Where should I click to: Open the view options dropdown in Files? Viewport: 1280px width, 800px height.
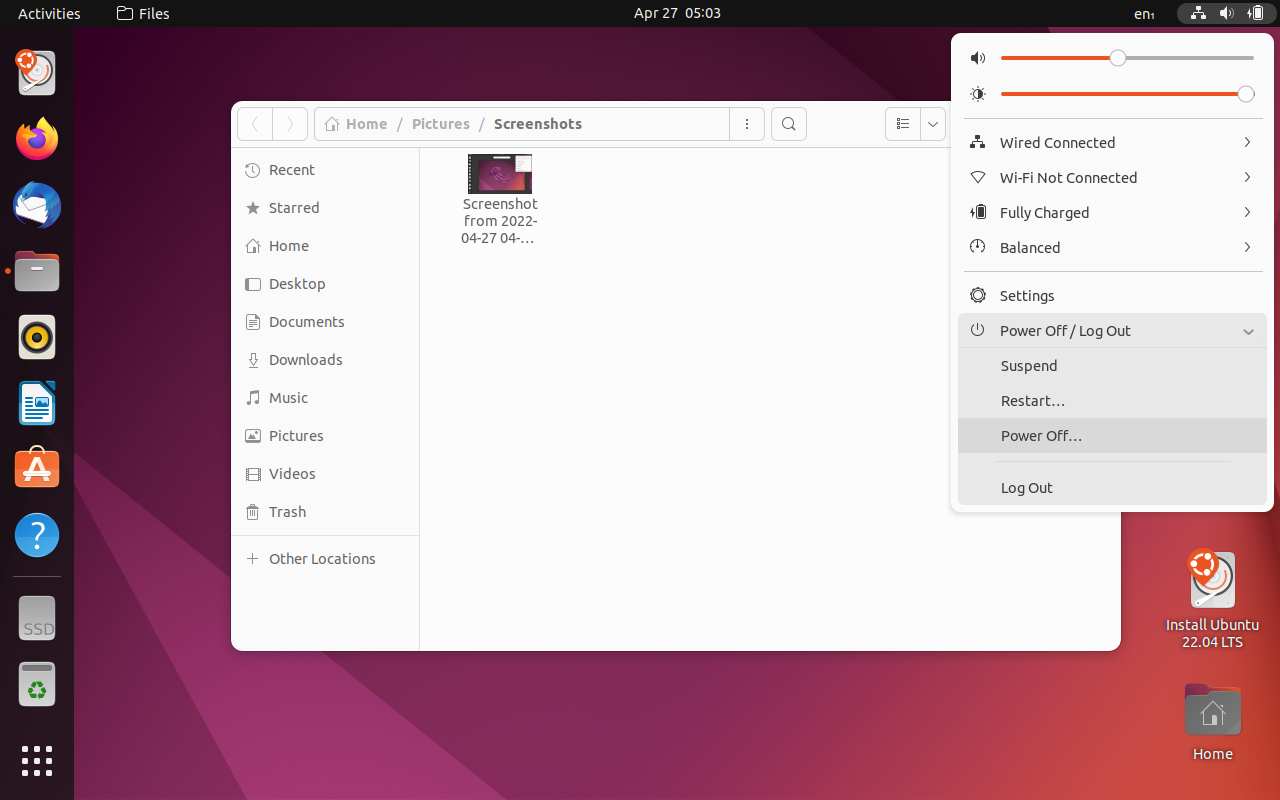933,124
